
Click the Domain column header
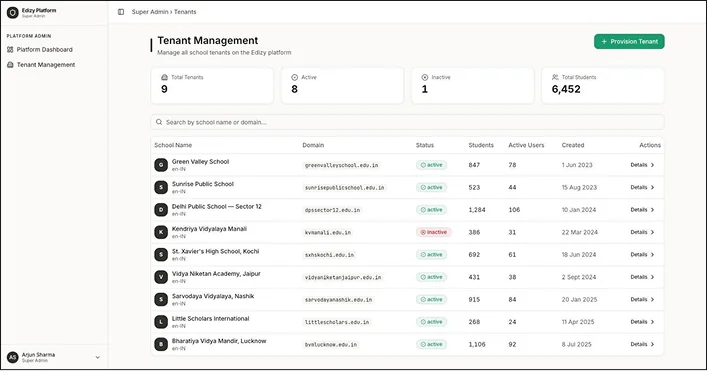pyautogui.click(x=313, y=145)
